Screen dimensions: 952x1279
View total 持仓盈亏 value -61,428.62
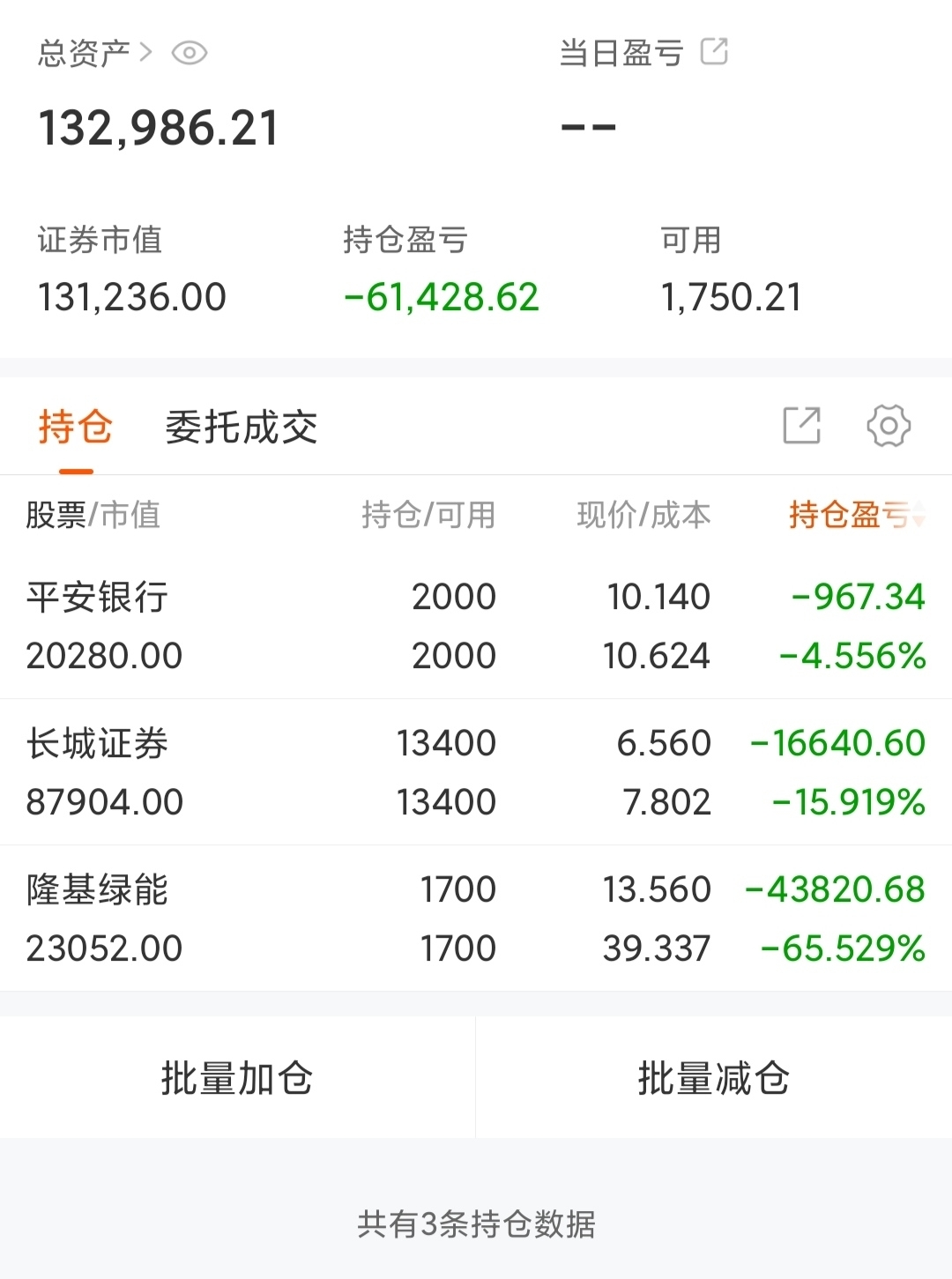click(x=441, y=297)
